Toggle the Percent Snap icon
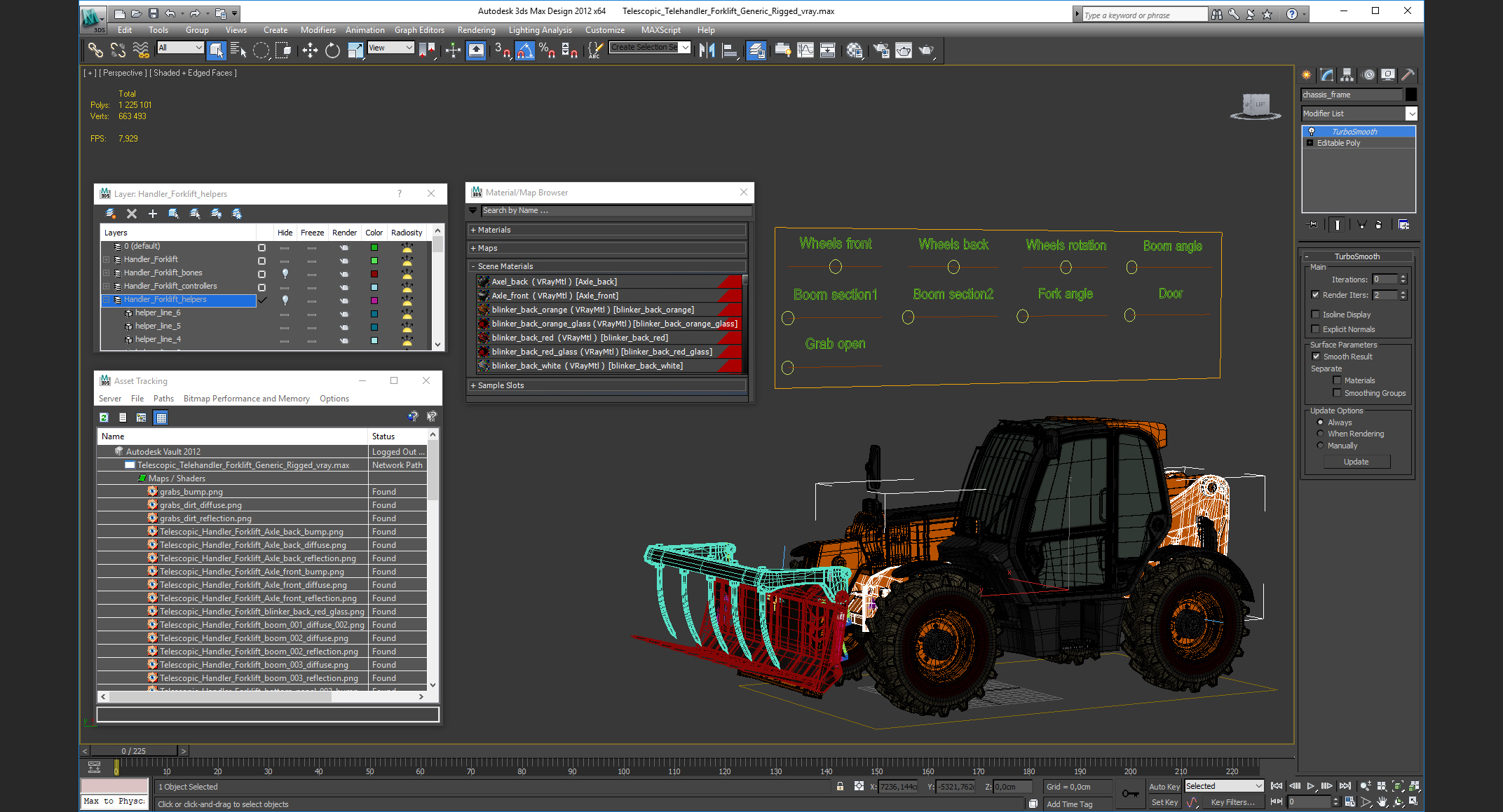This screenshot has width=1503, height=812. [x=548, y=50]
